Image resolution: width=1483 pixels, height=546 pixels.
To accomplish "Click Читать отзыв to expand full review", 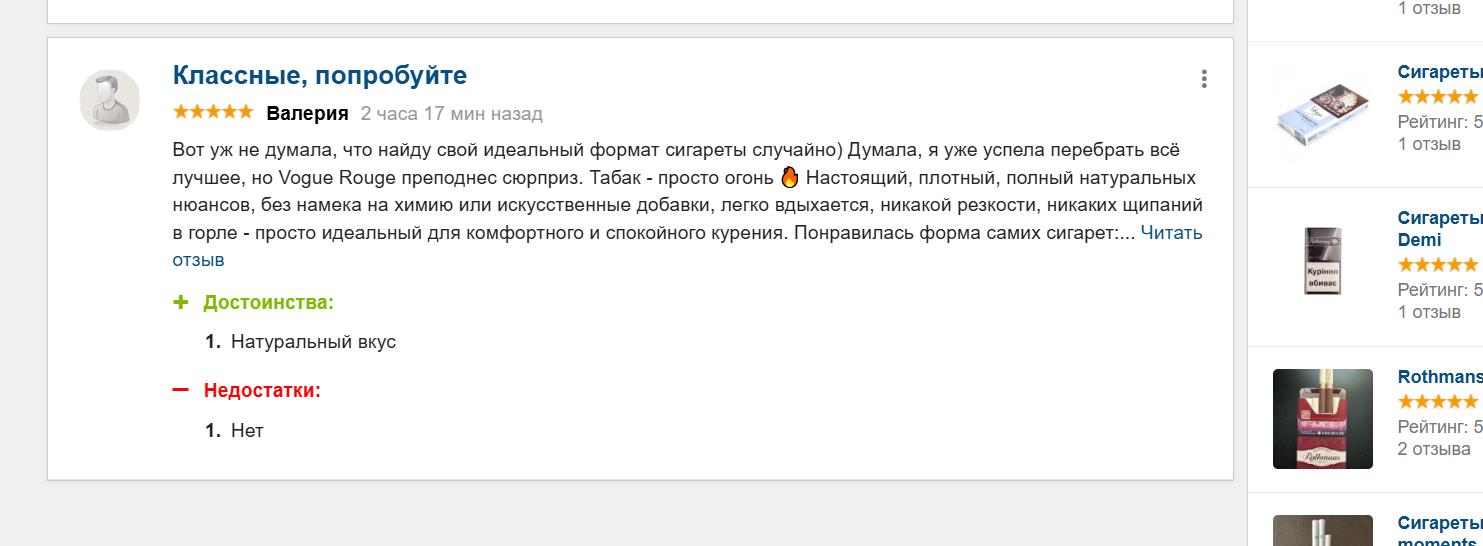I will click(688, 246).
